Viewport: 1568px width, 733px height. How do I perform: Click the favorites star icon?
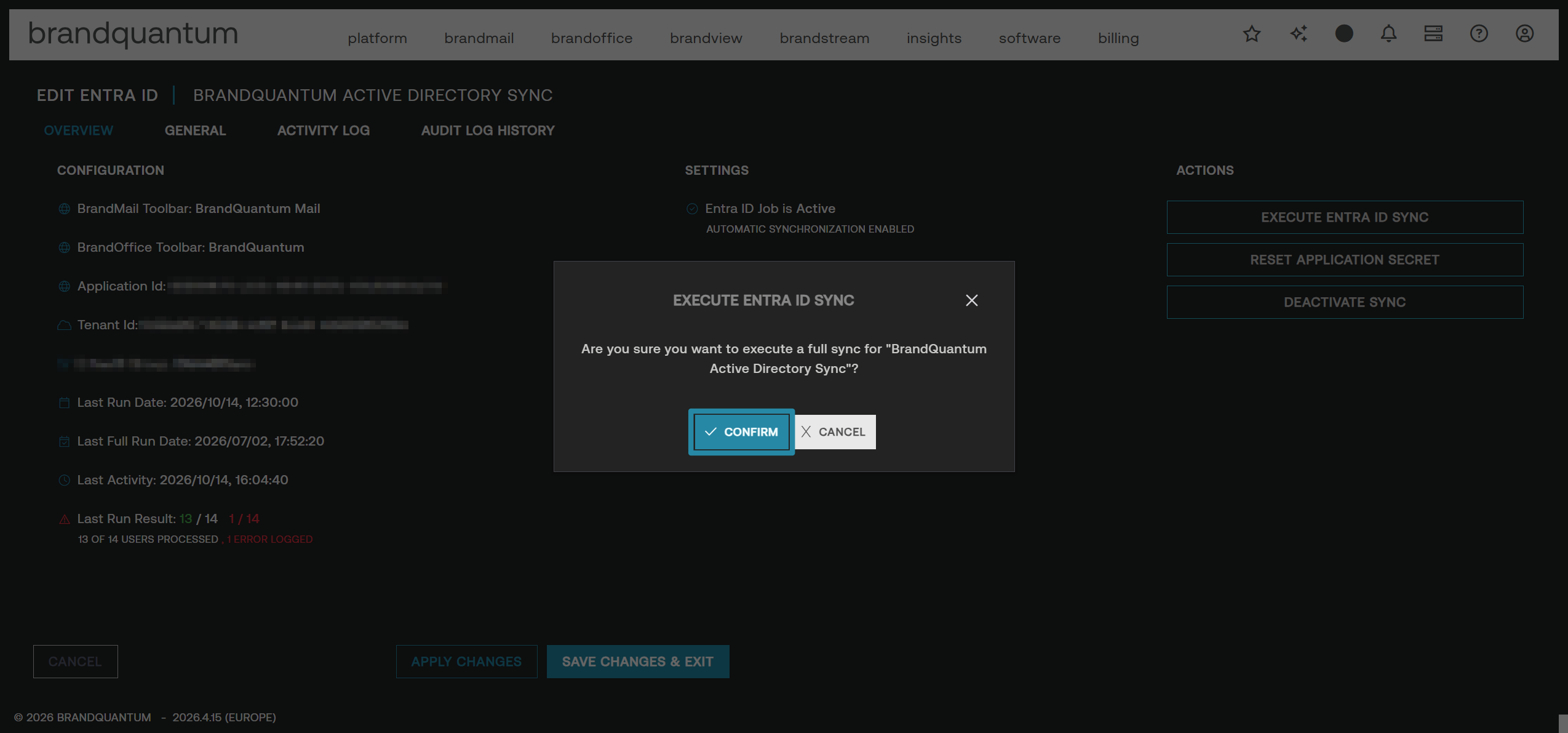[x=1252, y=34]
